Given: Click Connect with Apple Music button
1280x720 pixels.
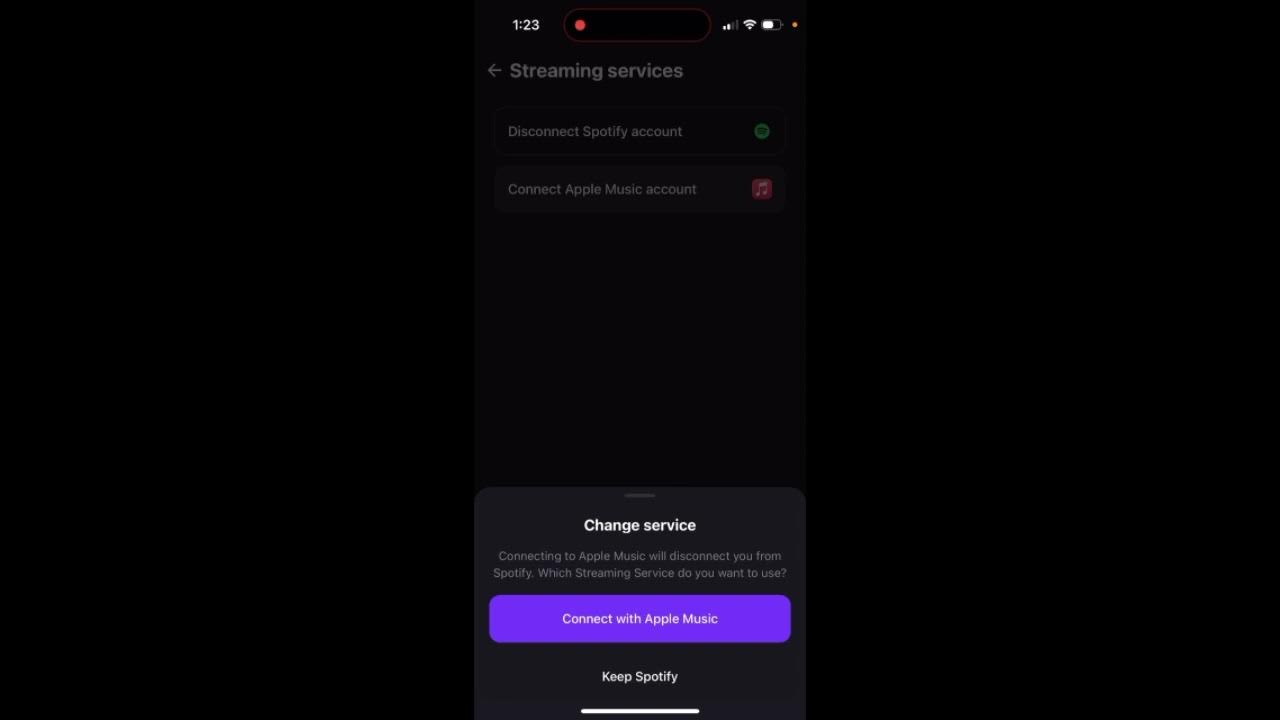Looking at the screenshot, I should (640, 619).
